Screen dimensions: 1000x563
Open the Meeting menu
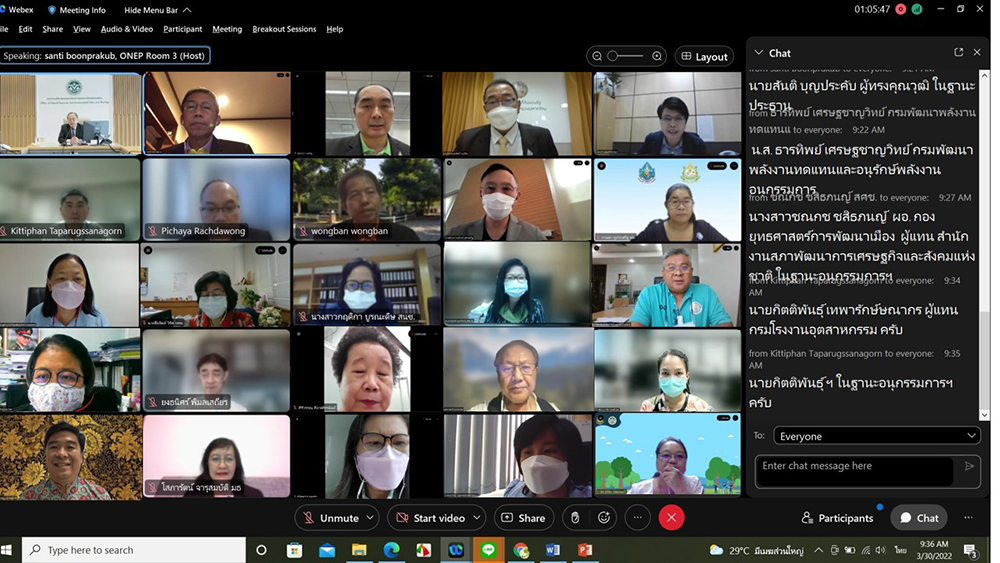tap(227, 29)
